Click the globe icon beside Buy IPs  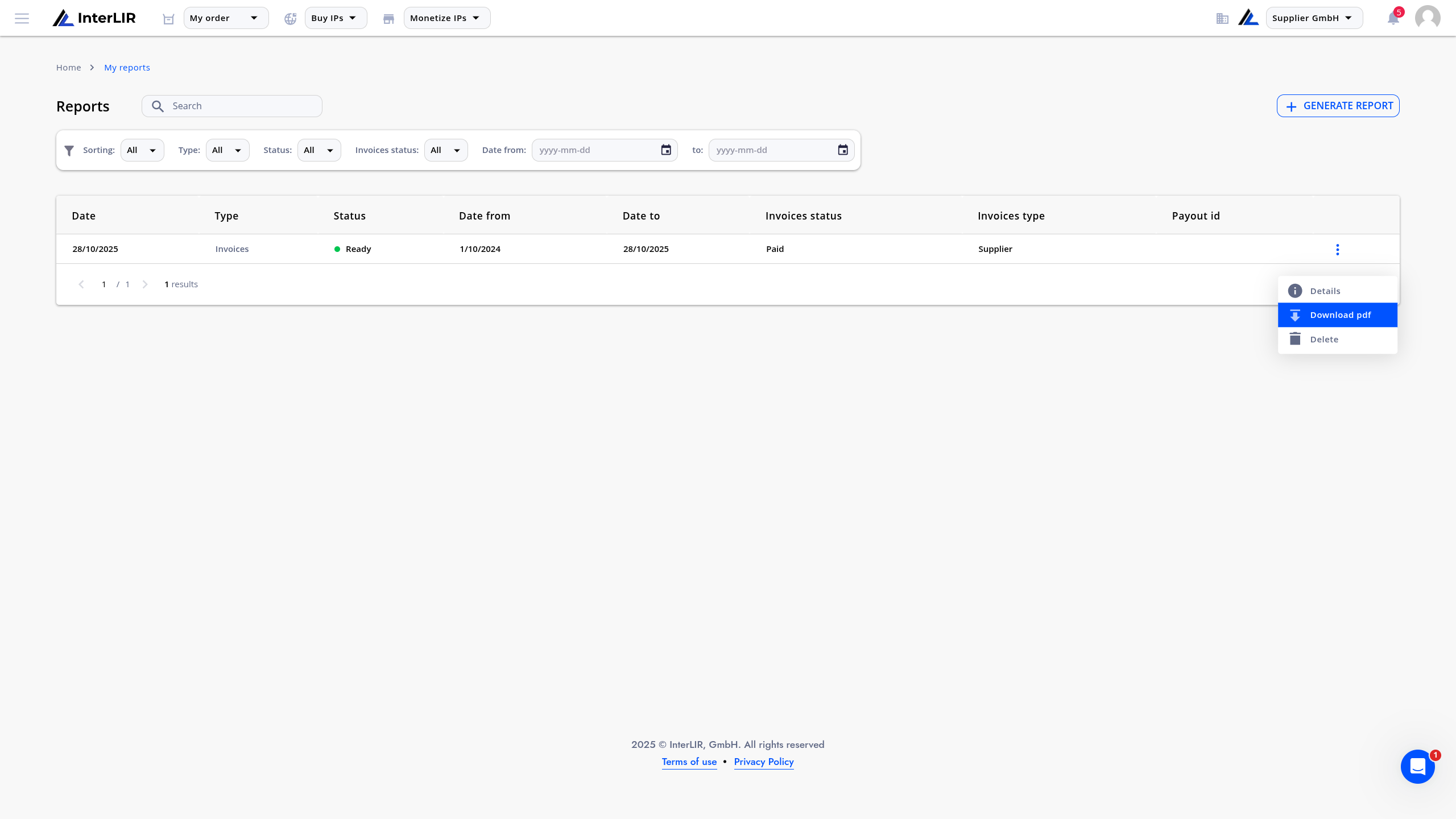(x=291, y=19)
